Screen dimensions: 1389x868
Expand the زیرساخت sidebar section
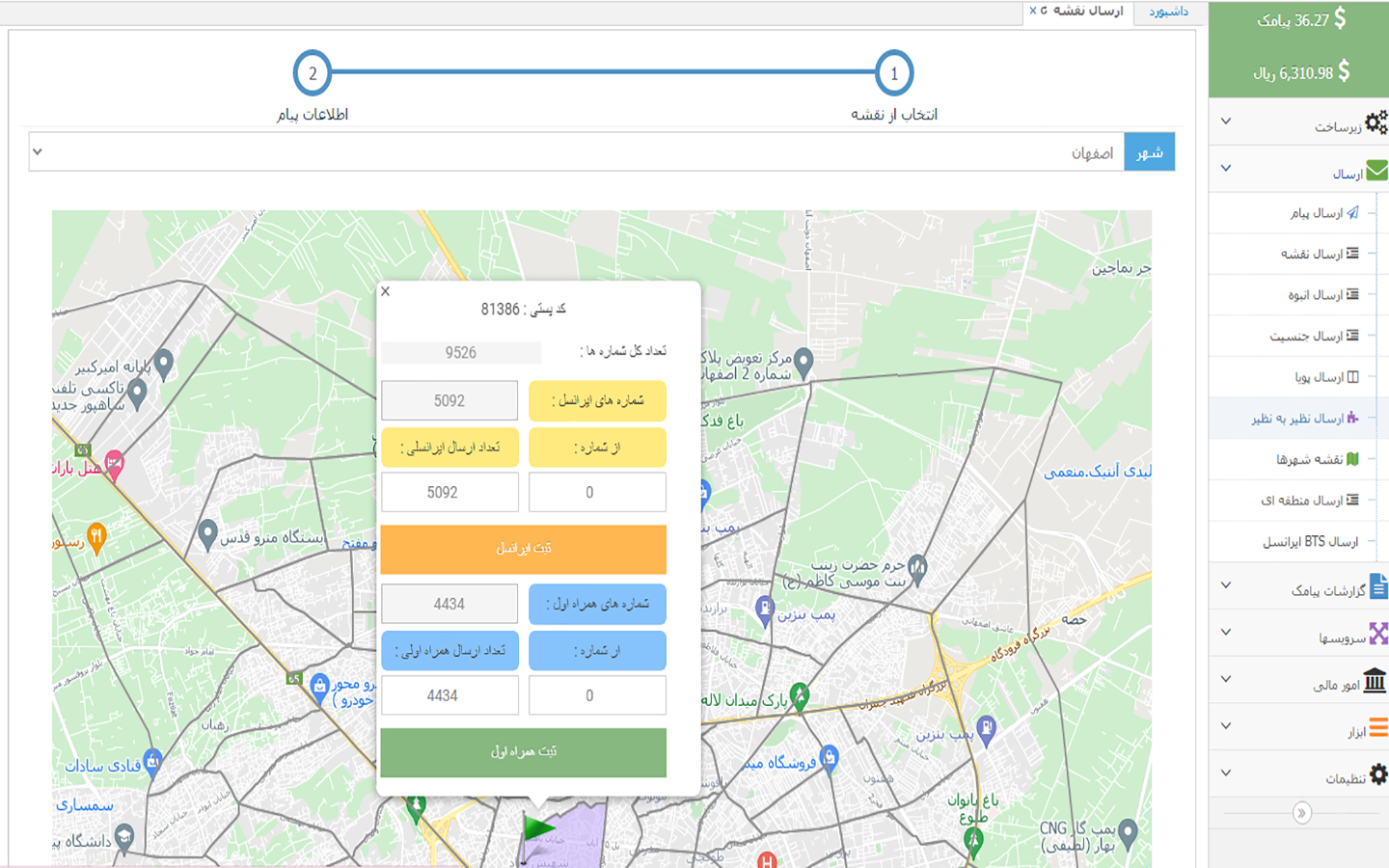[x=1298, y=122]
